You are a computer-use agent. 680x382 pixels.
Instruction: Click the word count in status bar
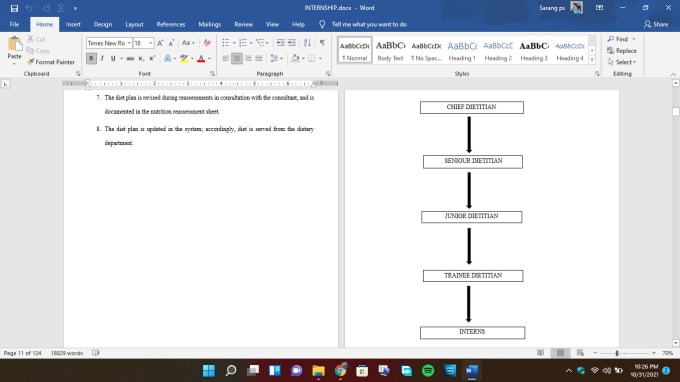[x=67, y=353]
